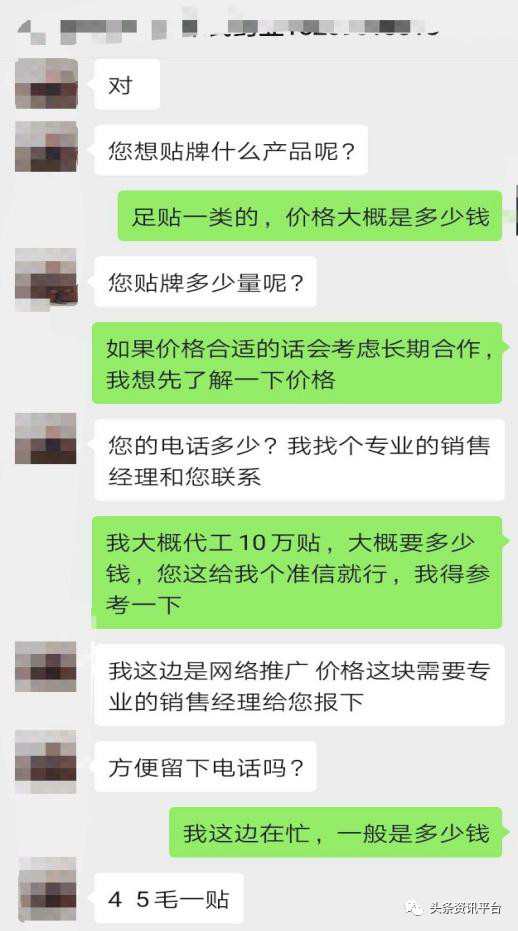Image resolution: width=518 pixels, height=931 pixels.
Task: Select the green '我这边在忙' message
Action: point(336,832)
